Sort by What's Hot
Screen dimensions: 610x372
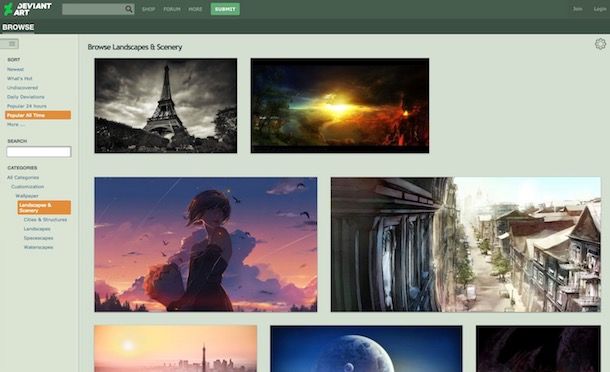[19, 79]
